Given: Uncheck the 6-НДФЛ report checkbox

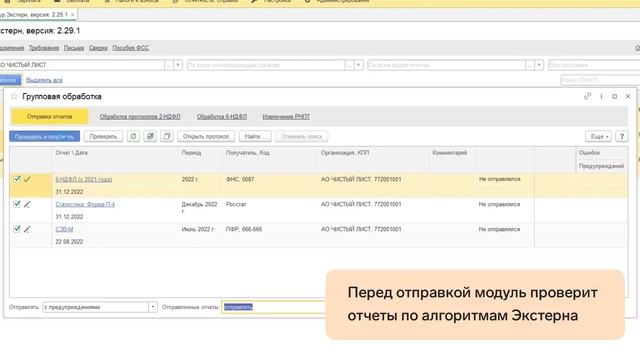Looking at the screenshot, I should tap(17, 179).
